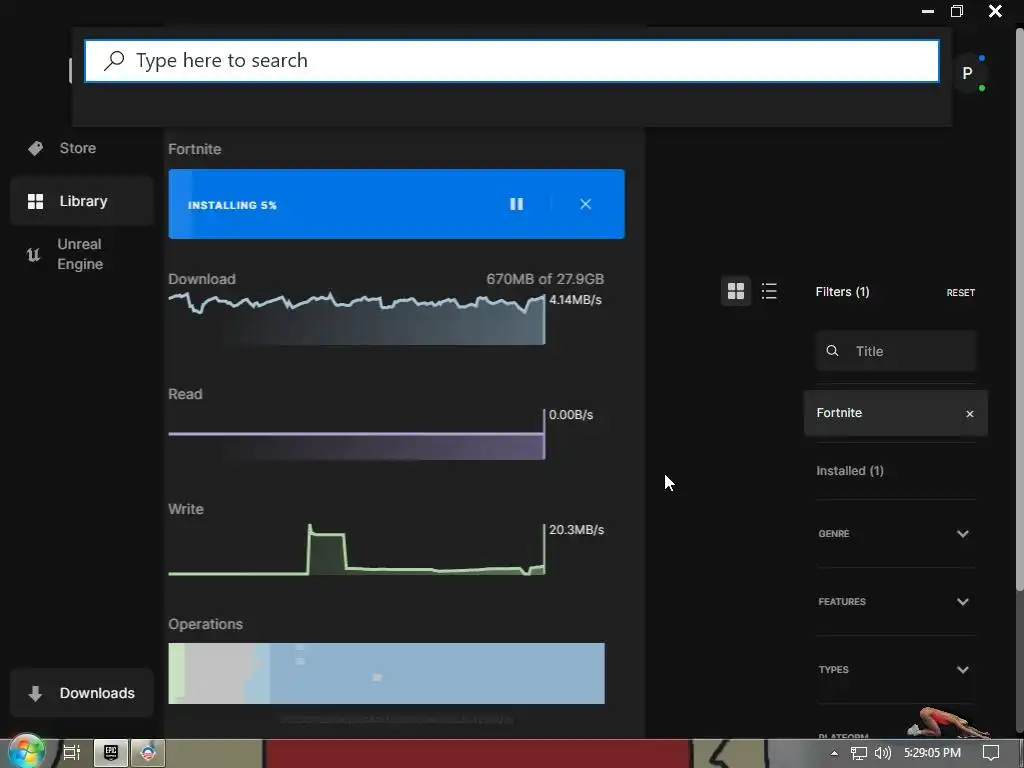Click the 670MB of 27.9GB text

545,279
